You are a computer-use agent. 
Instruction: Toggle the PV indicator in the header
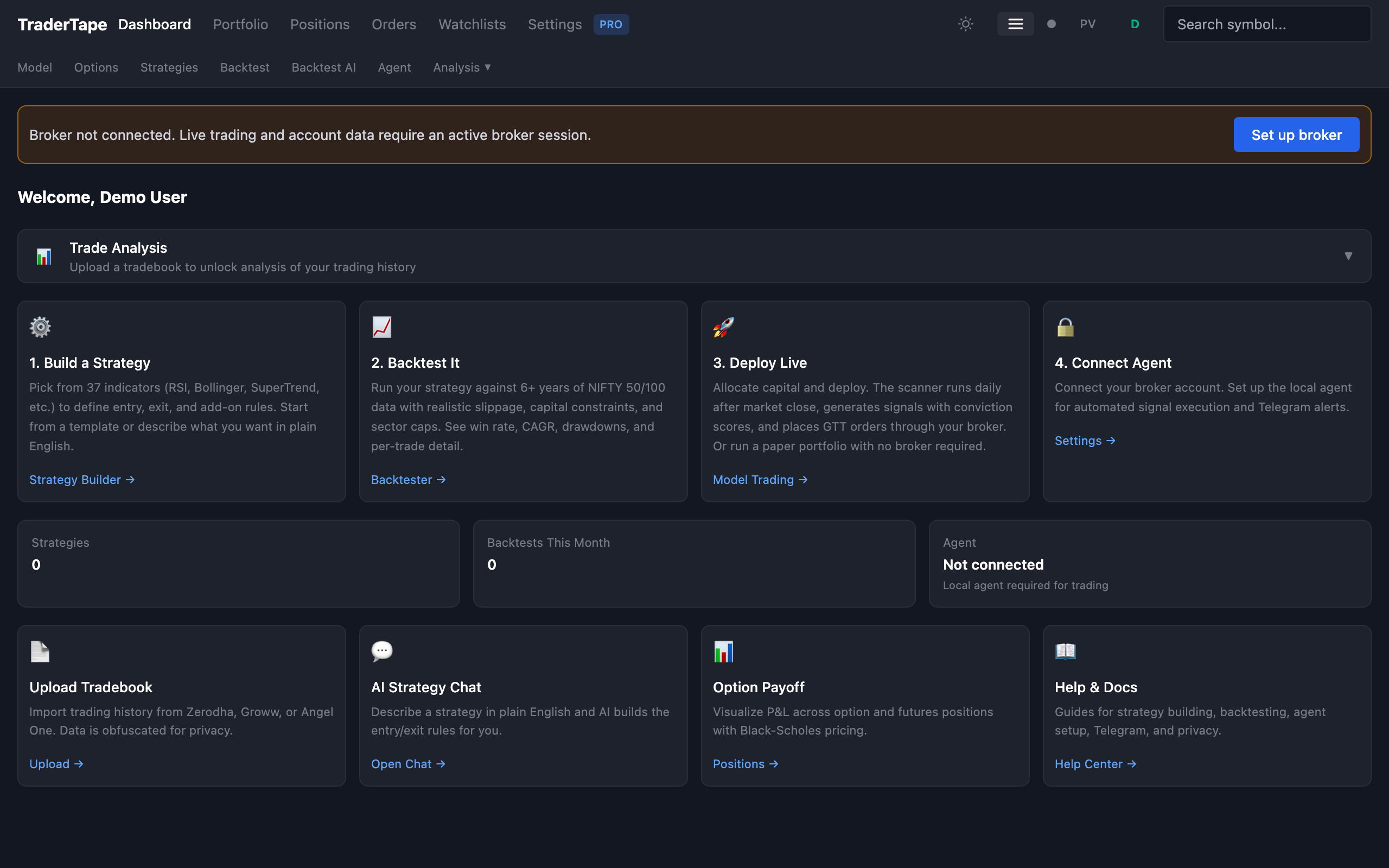point(1087,24)
